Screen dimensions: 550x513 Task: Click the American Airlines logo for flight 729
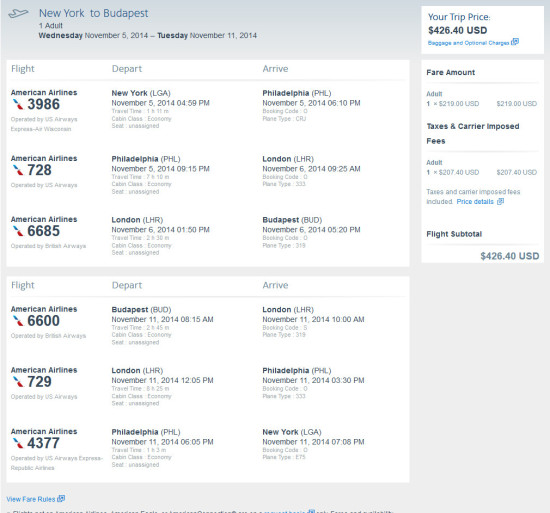click(18, 382)
